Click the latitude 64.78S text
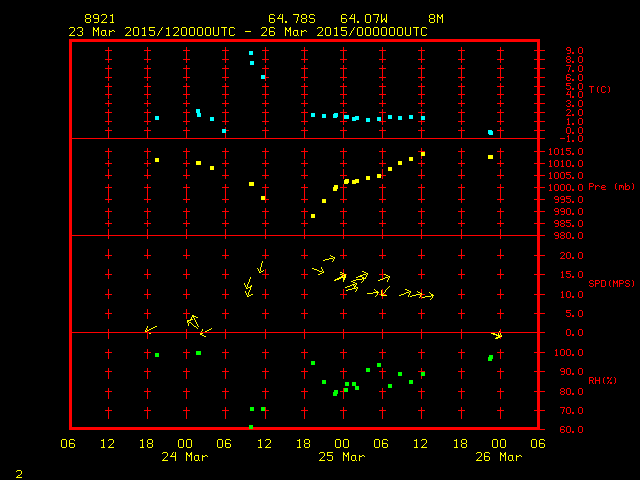 289,19
